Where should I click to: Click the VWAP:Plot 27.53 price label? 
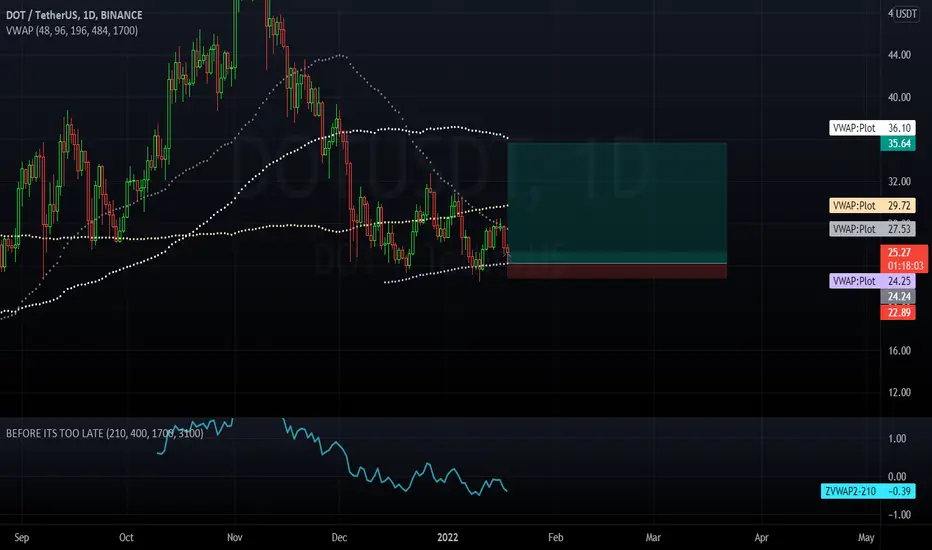[872, 229]
